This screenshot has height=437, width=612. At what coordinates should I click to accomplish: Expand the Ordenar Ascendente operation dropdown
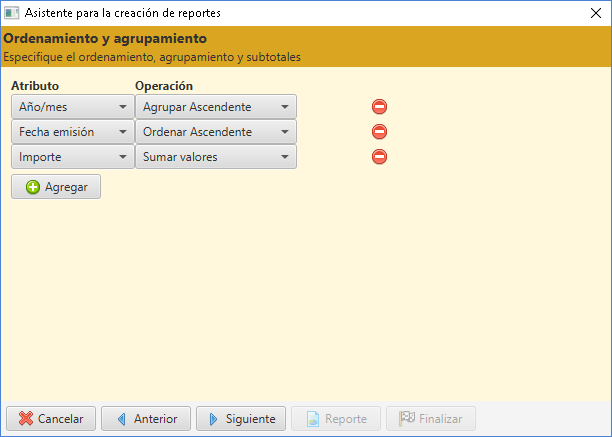216,131
